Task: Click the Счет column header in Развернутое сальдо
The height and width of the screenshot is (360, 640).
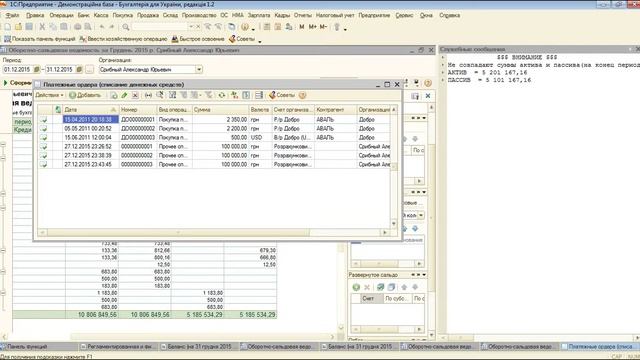Action: point(371,299)
